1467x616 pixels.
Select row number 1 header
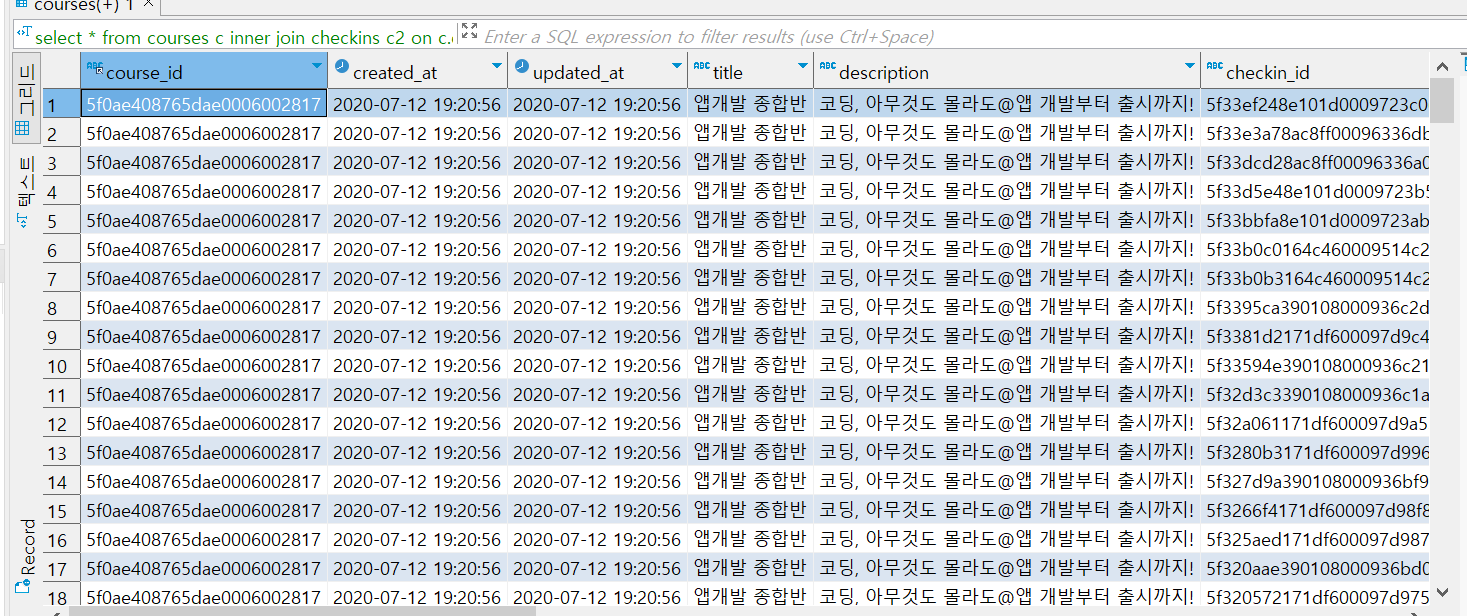click(x=61, y=104)
